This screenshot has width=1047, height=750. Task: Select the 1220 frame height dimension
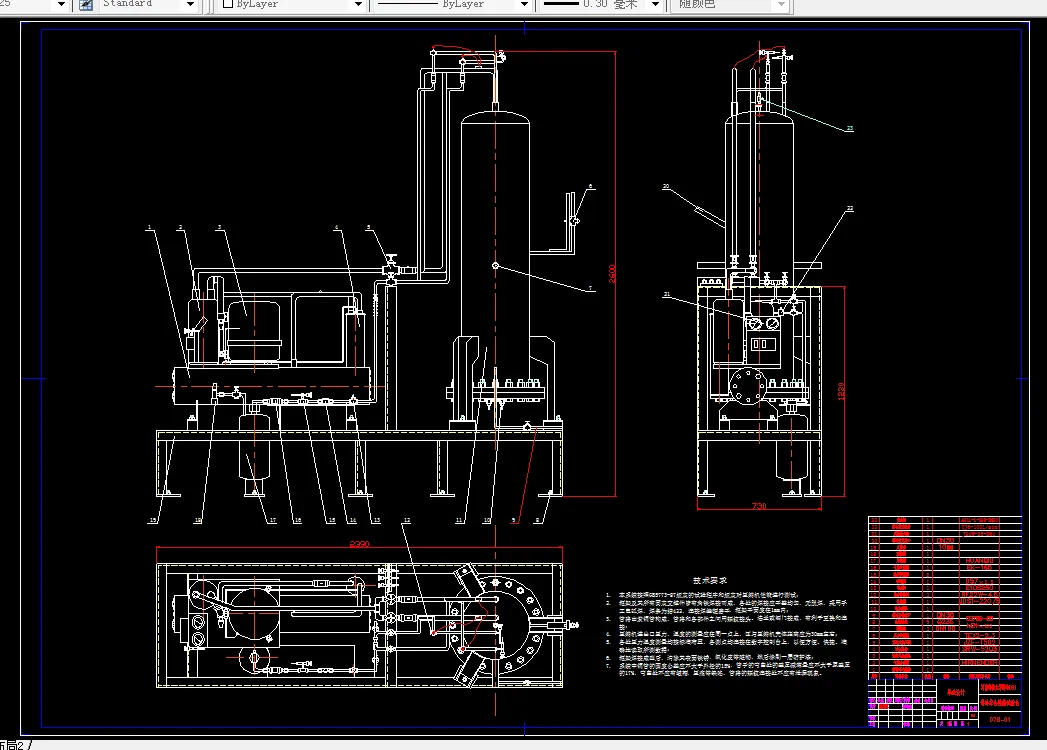tap(841, 391)
